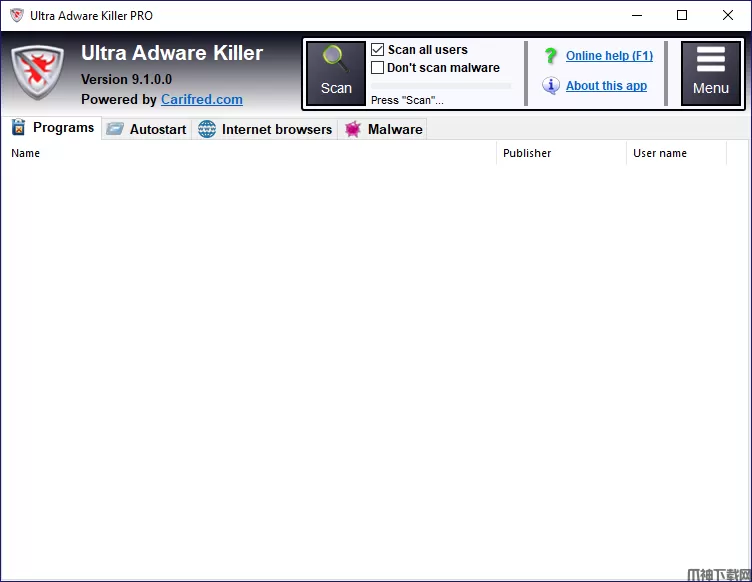Click the 'Press "Scan"...' status text

(407, 100)
